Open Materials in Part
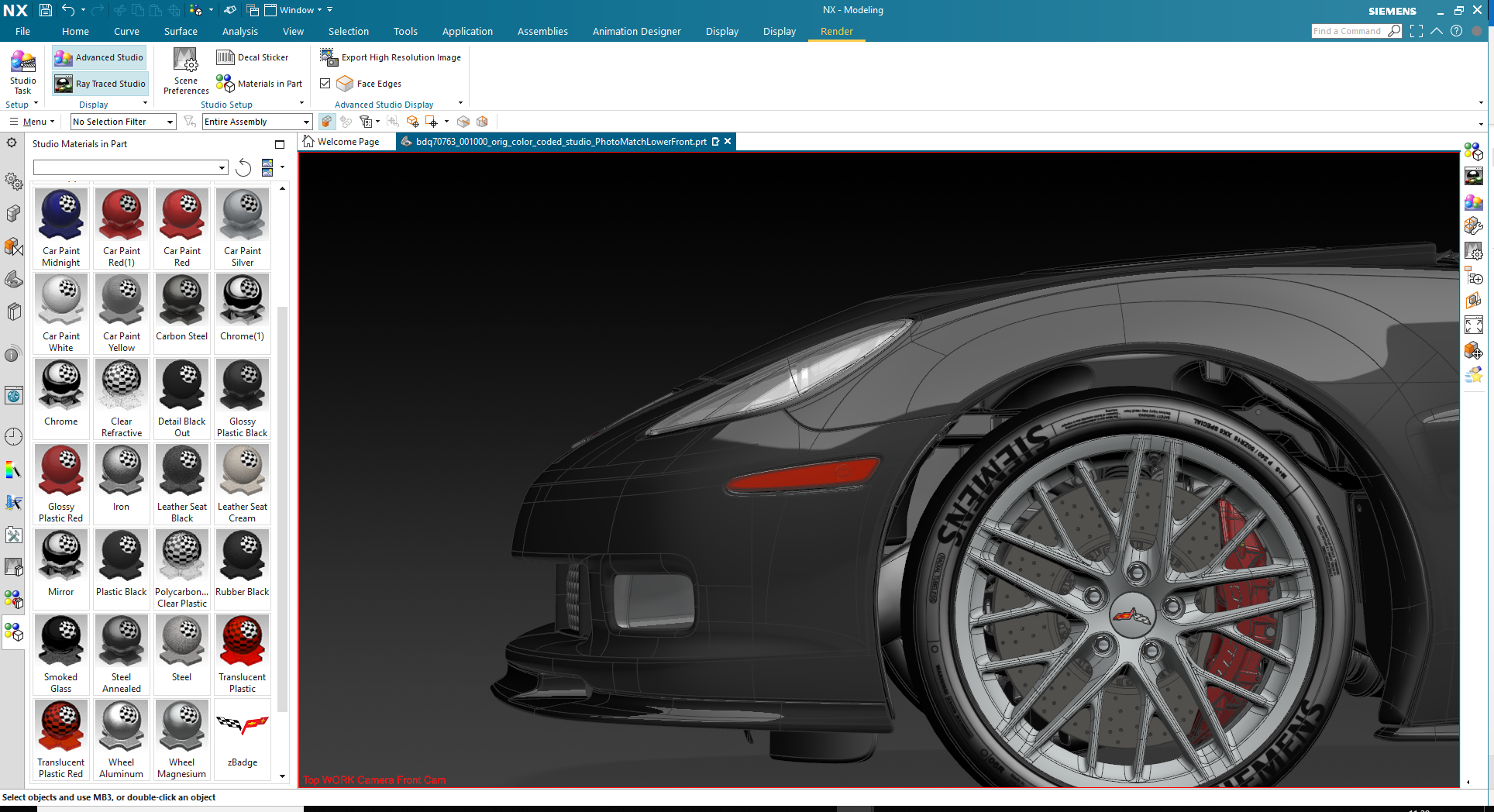Screen dimensions: 1494x812 click(x=260, y=84)
